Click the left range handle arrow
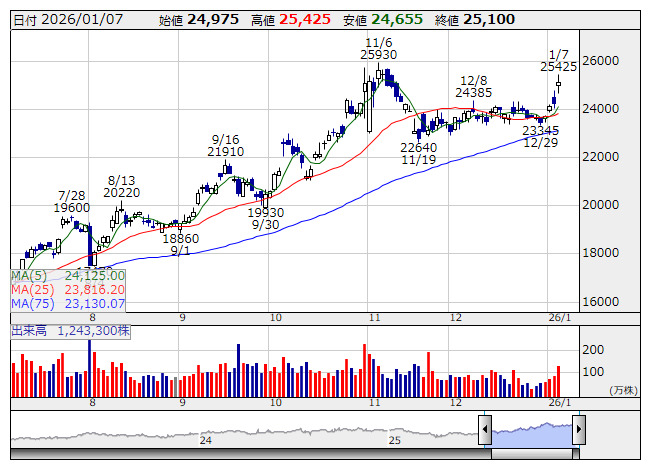This screenshot has width=653, height=470. coord(485,429)
